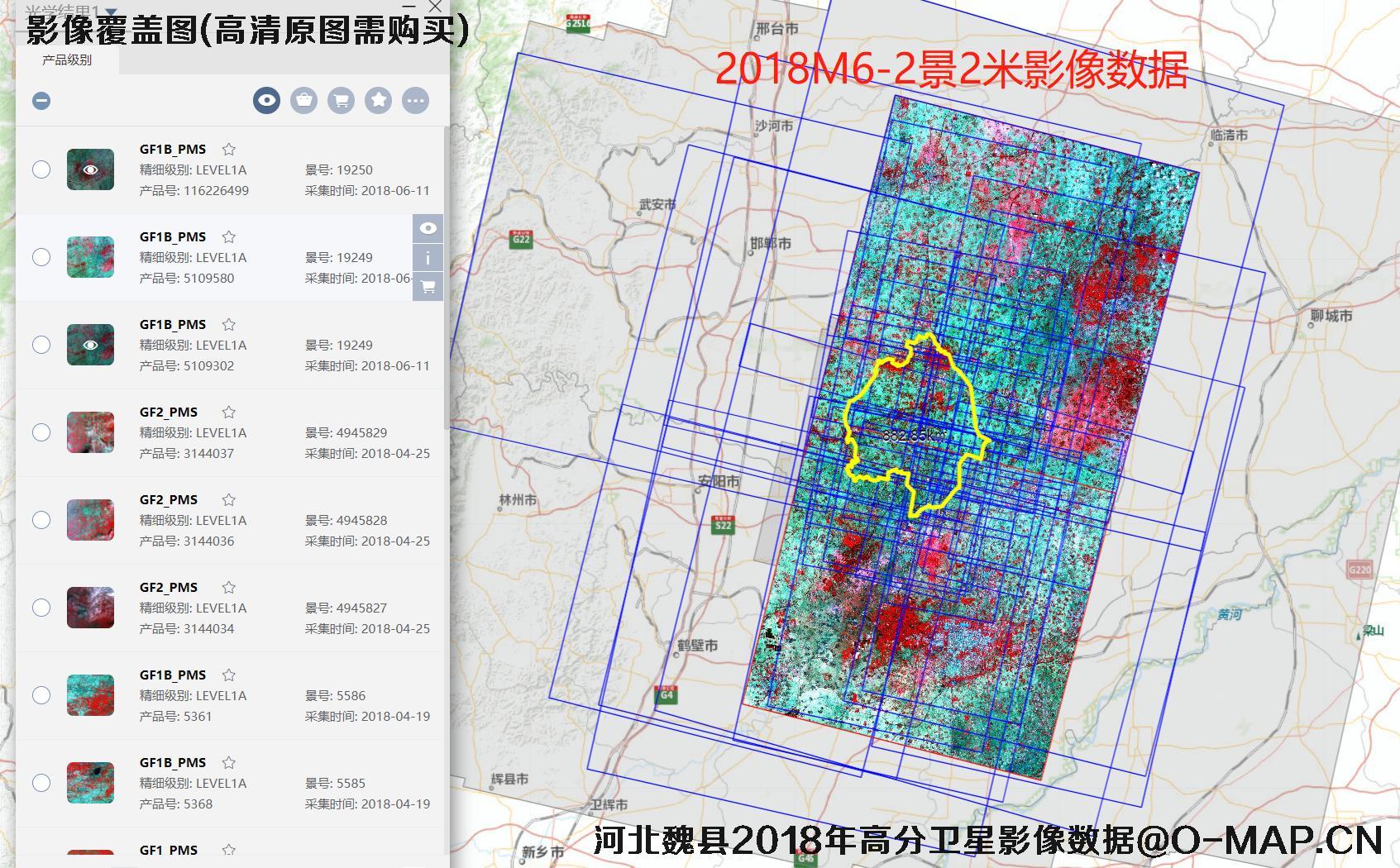Viewport: 1400px width, 868px height.
Task: Select radio for product 5361
Action: 41,695
